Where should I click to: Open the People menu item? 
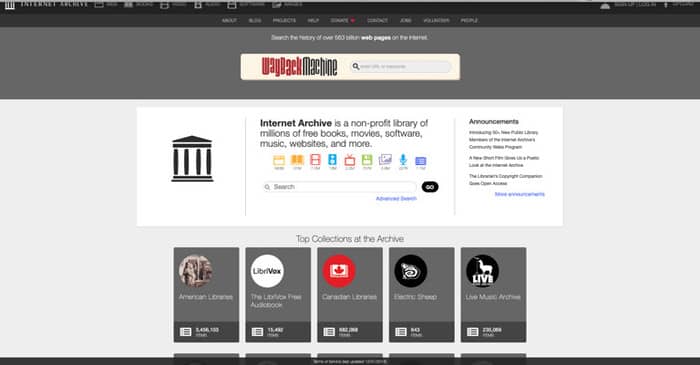(x=469, y=21)
